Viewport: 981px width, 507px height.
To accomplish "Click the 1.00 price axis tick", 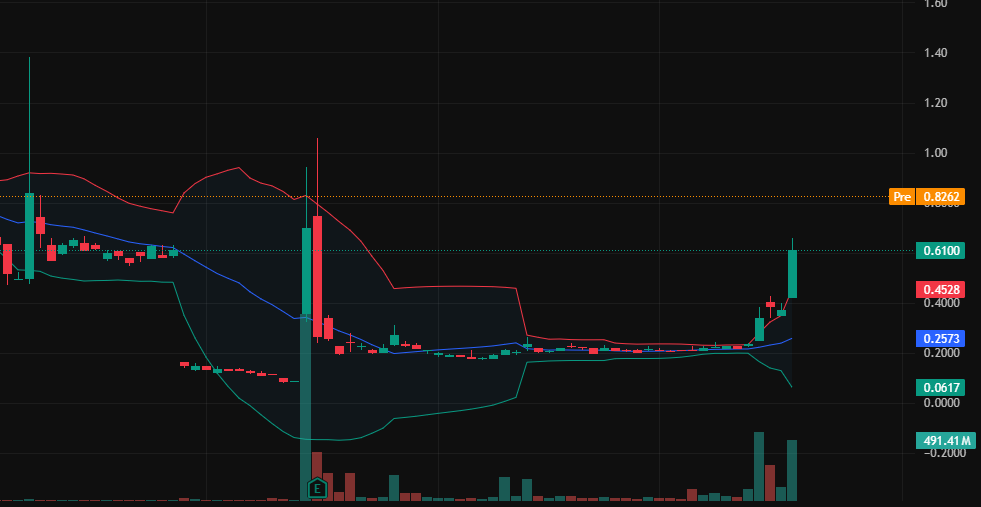I will coord(935,153).
